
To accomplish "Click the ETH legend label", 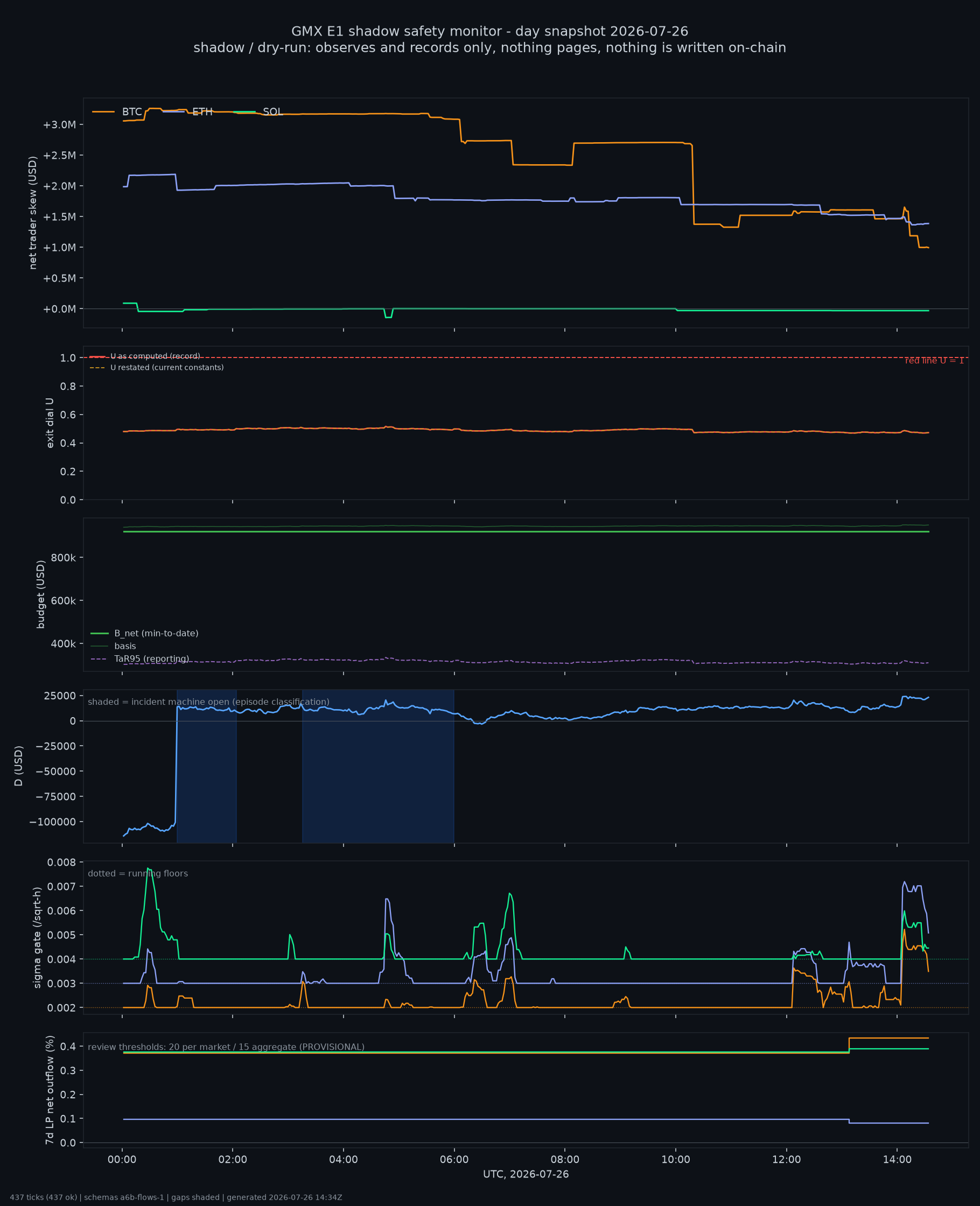I will [202, 112].
